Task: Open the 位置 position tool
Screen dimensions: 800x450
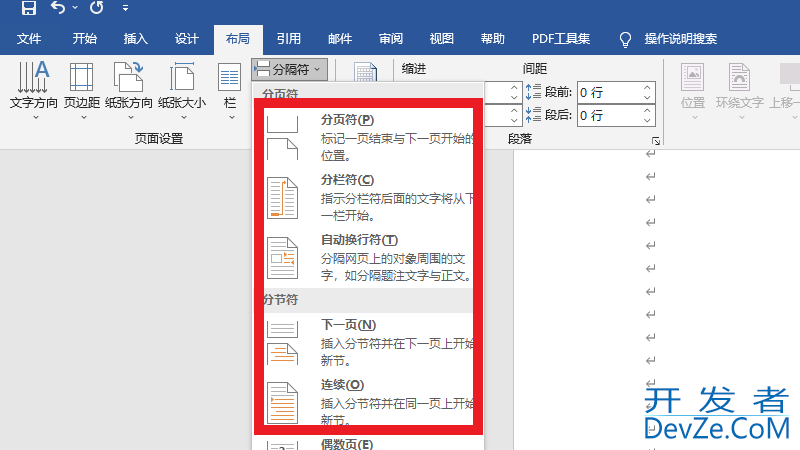Action: pyautogui.click(x=693, y=91)
